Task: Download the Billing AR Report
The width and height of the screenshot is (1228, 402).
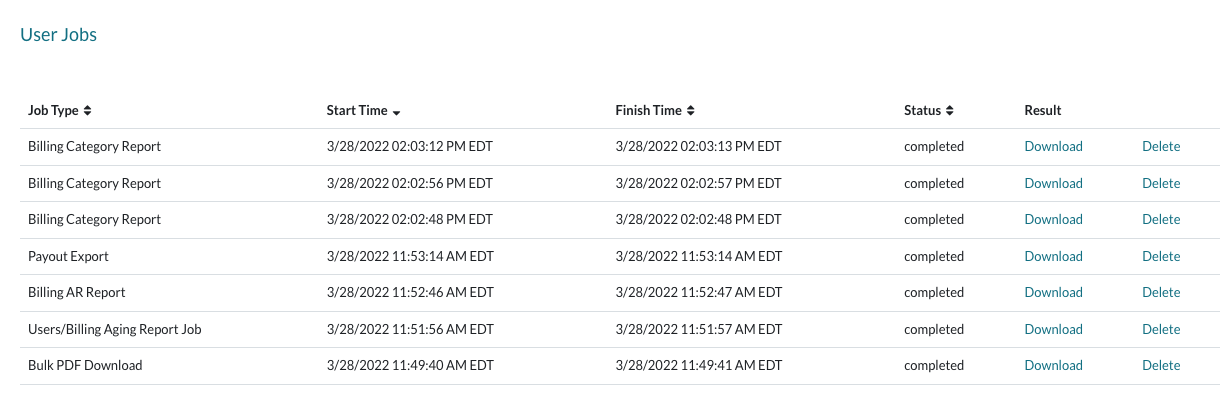Action: pyautogui.click(x=1053, y=292)
